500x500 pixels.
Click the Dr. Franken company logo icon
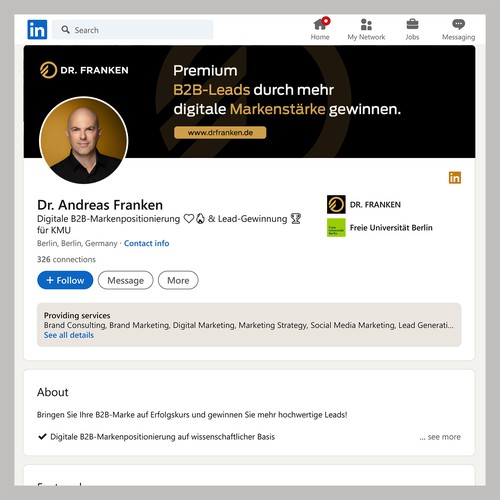336,204
